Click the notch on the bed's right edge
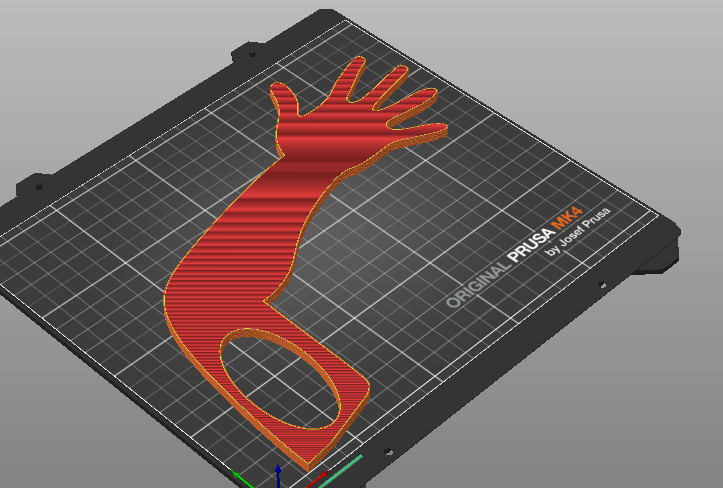Screen dimensions: 723x488 [x=601, y=285]
